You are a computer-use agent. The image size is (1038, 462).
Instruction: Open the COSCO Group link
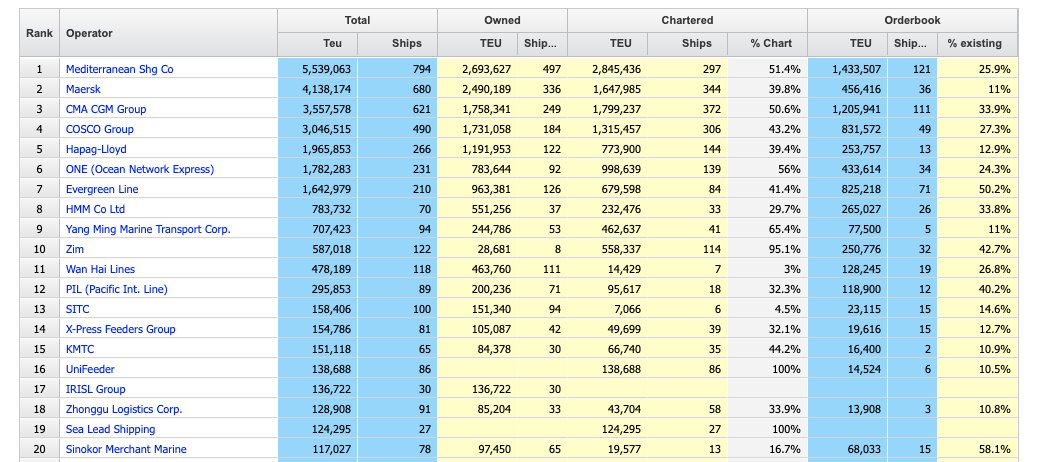[x=99, y=129]
